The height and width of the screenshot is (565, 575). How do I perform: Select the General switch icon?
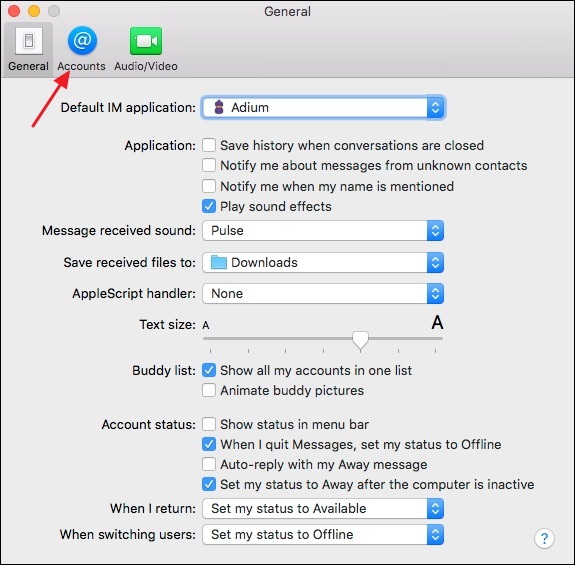pyautogui.click(x=29, y=41)
